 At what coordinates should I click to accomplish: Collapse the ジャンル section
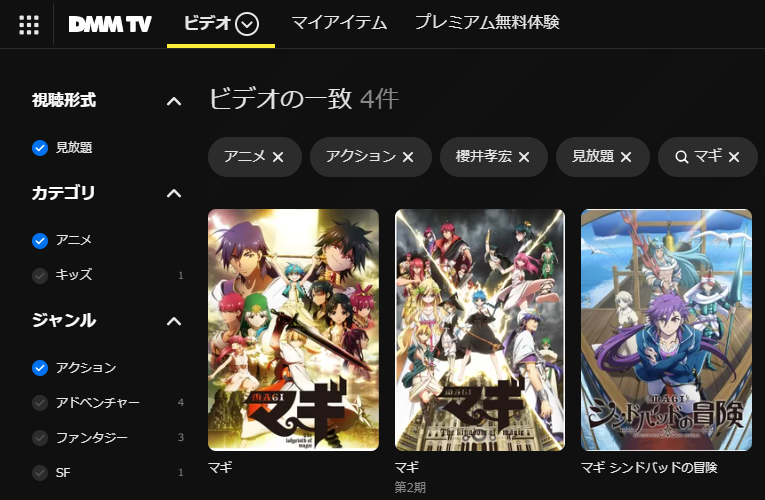point(174,321)
